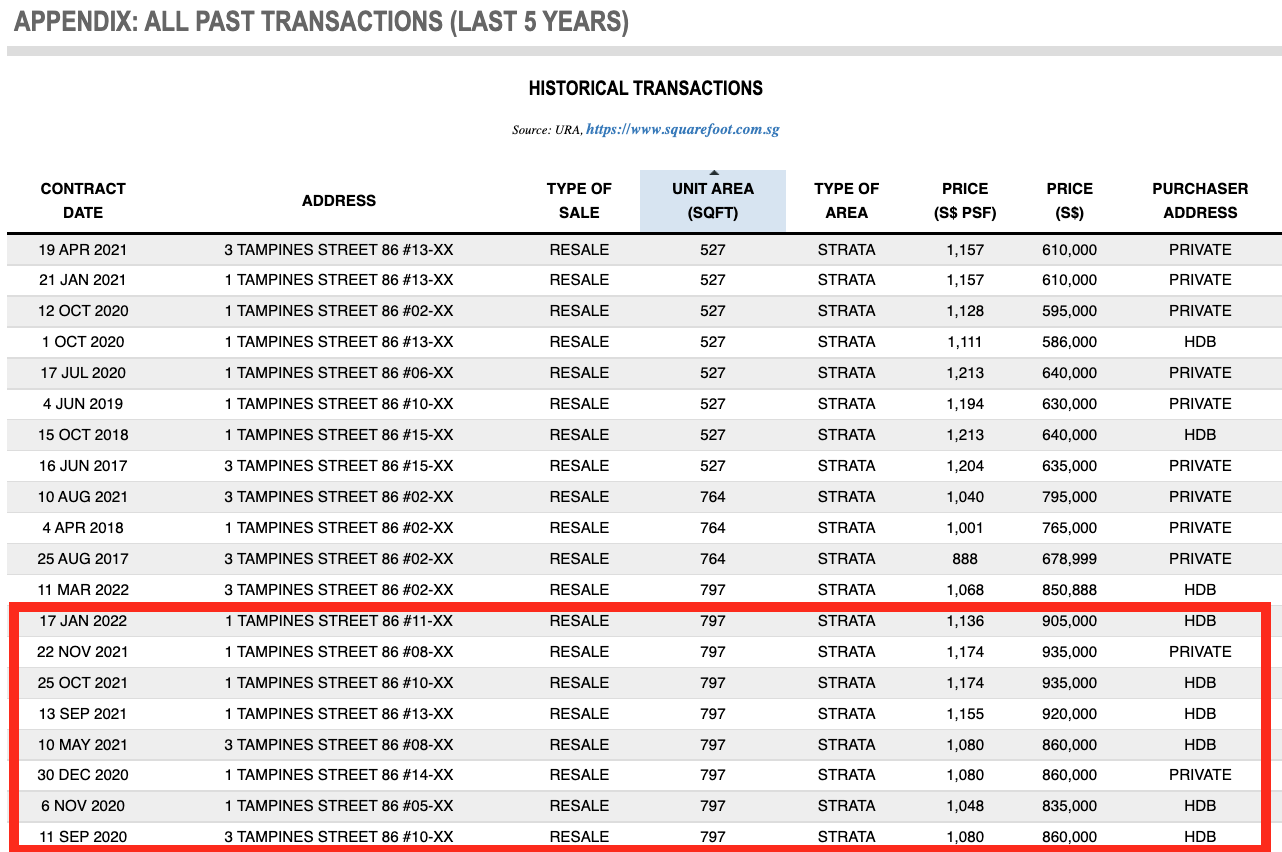Click the 'Source: URA,' caption text
1282x852 pixels.
547,130
